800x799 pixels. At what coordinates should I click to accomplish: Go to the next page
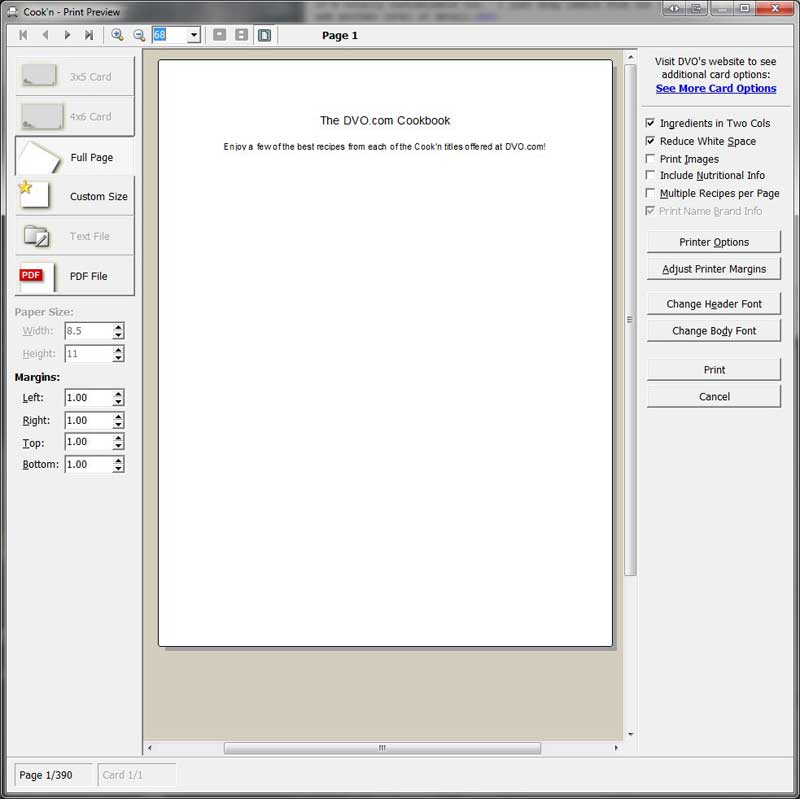point(67,35)
